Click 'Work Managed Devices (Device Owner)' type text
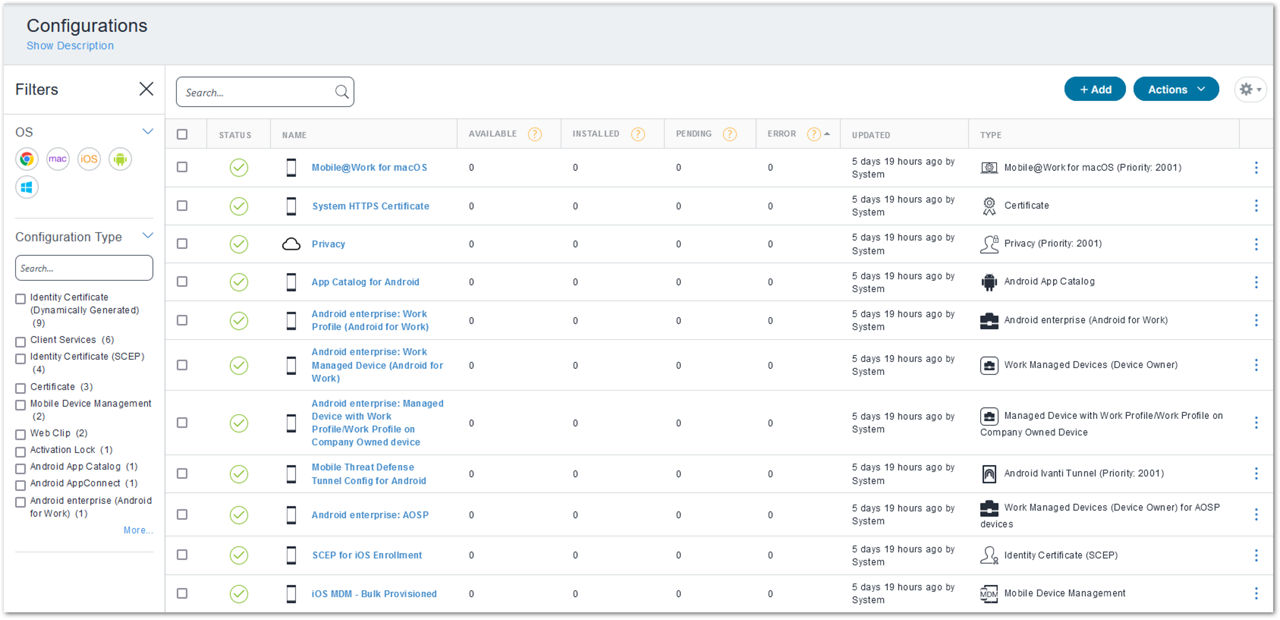The image size is (1280, 620). (x=1091, y=365)
